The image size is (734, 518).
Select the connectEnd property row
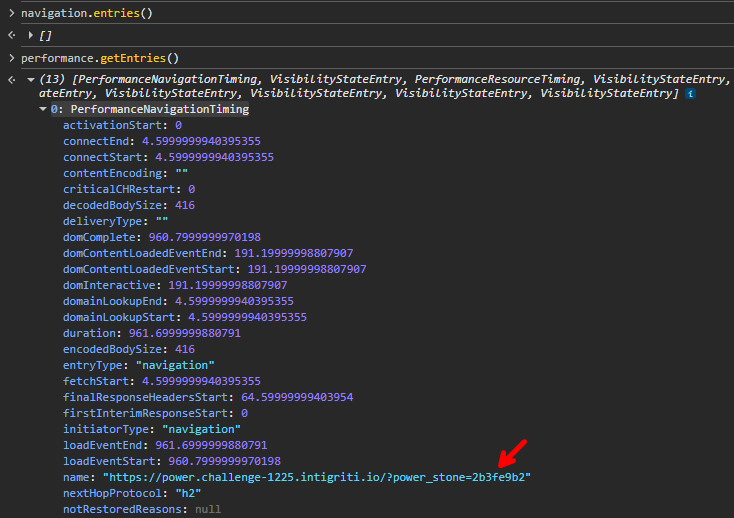coord(162,141)
